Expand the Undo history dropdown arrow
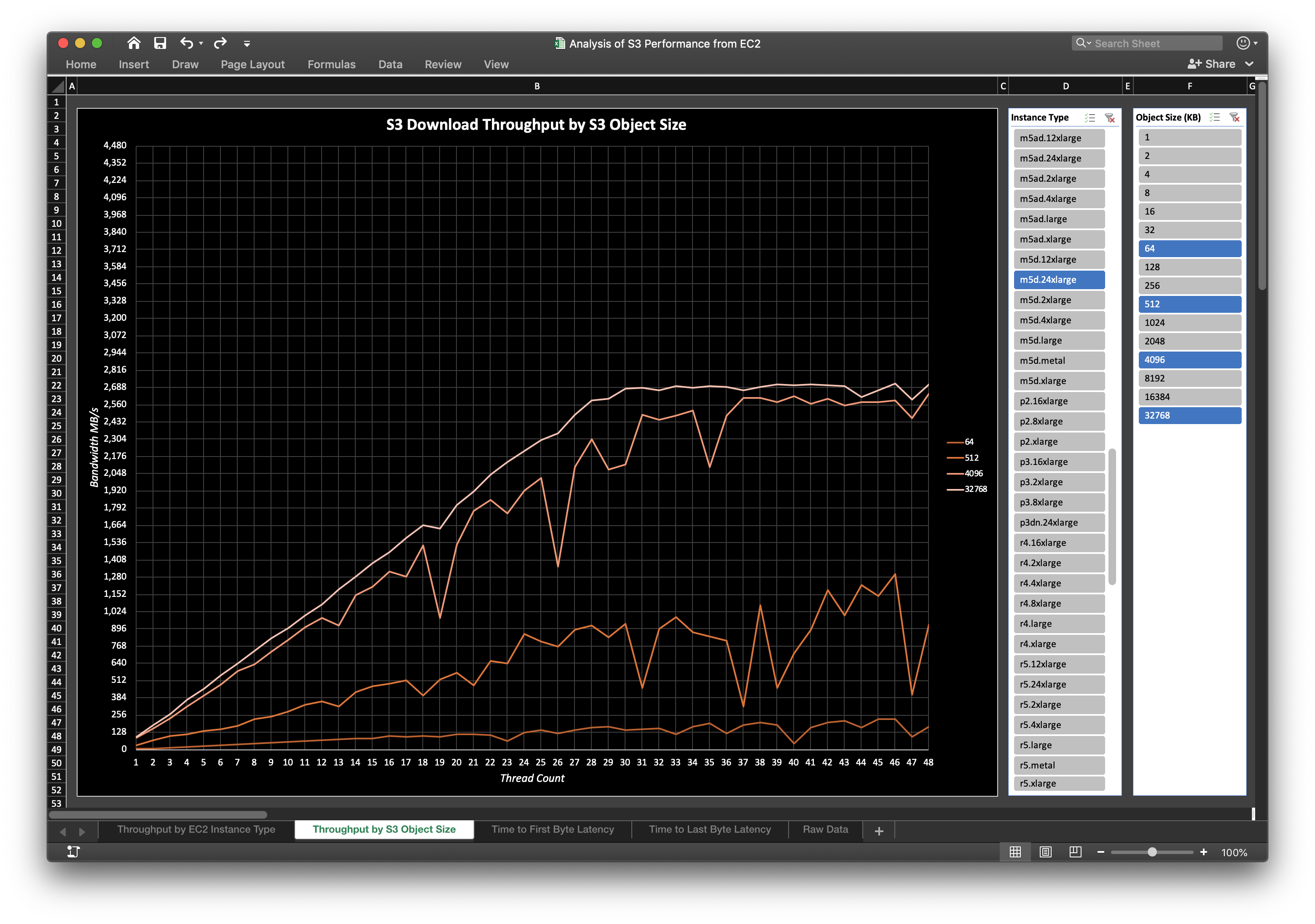 (x=201, y=43)
